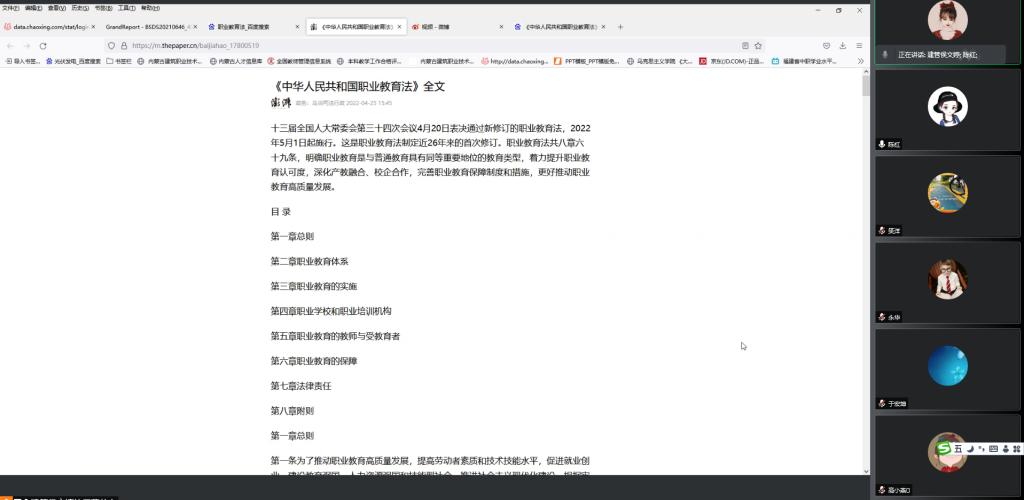Bookmark this page with the star icon
Viewport: 1024px width, 500px height.
point(759,46)
